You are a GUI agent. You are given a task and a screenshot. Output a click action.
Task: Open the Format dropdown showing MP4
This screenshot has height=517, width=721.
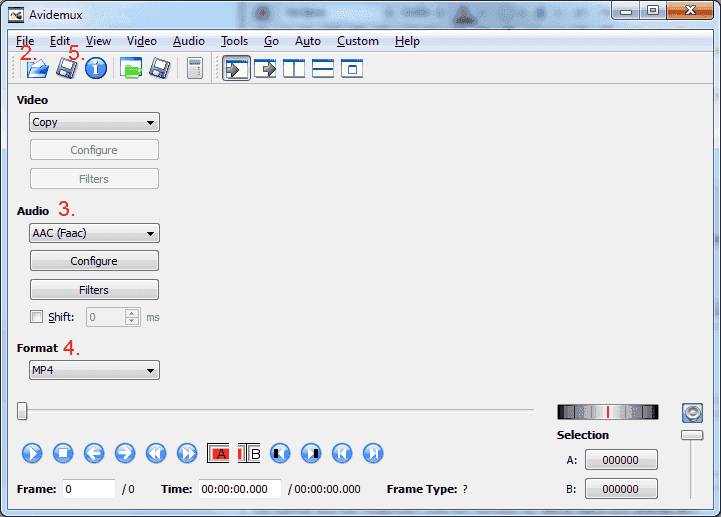click(x=94, y=370)
